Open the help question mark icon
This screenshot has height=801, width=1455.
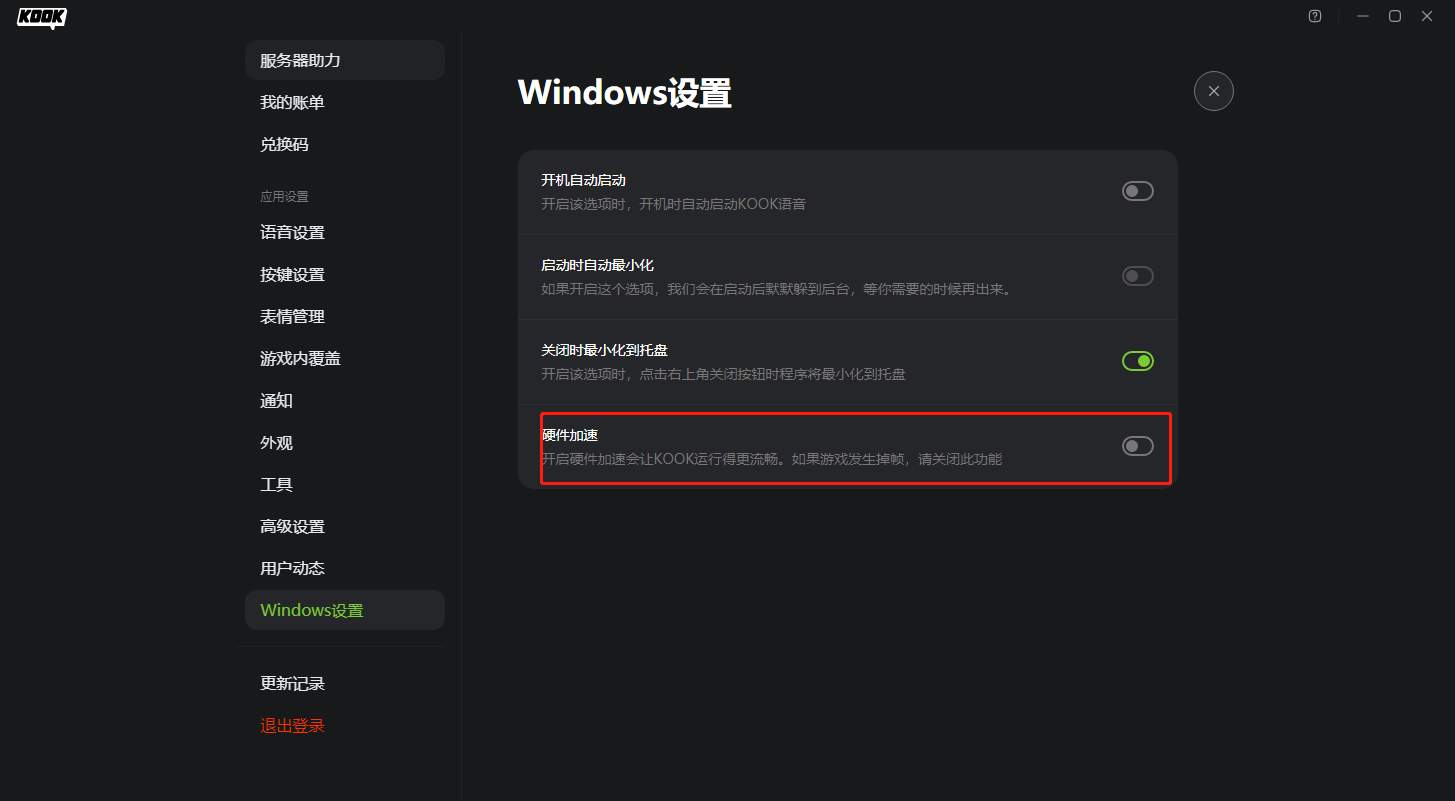point(1314,16)
